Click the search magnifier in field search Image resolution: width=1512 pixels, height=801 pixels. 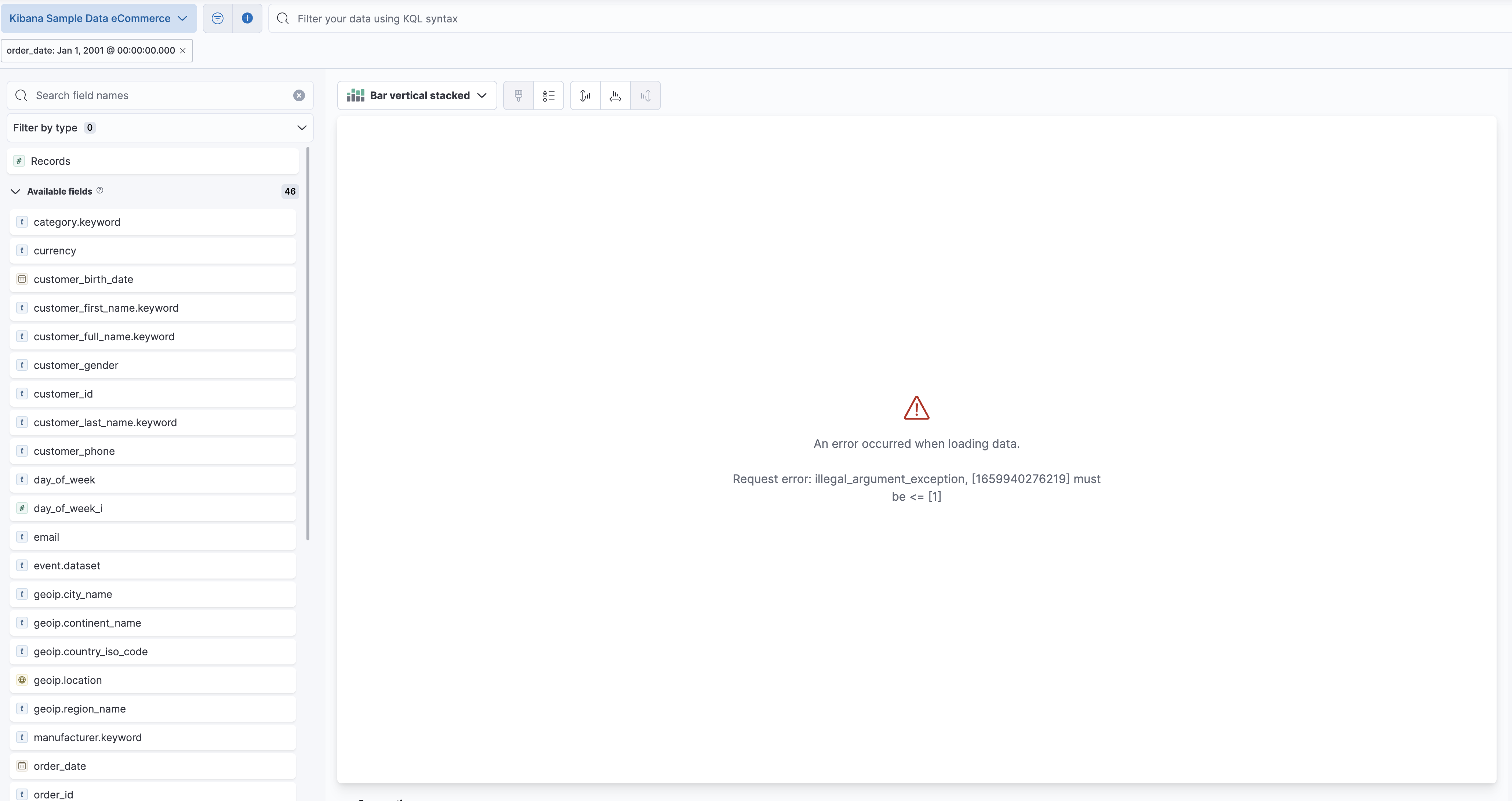coord(22,95)
